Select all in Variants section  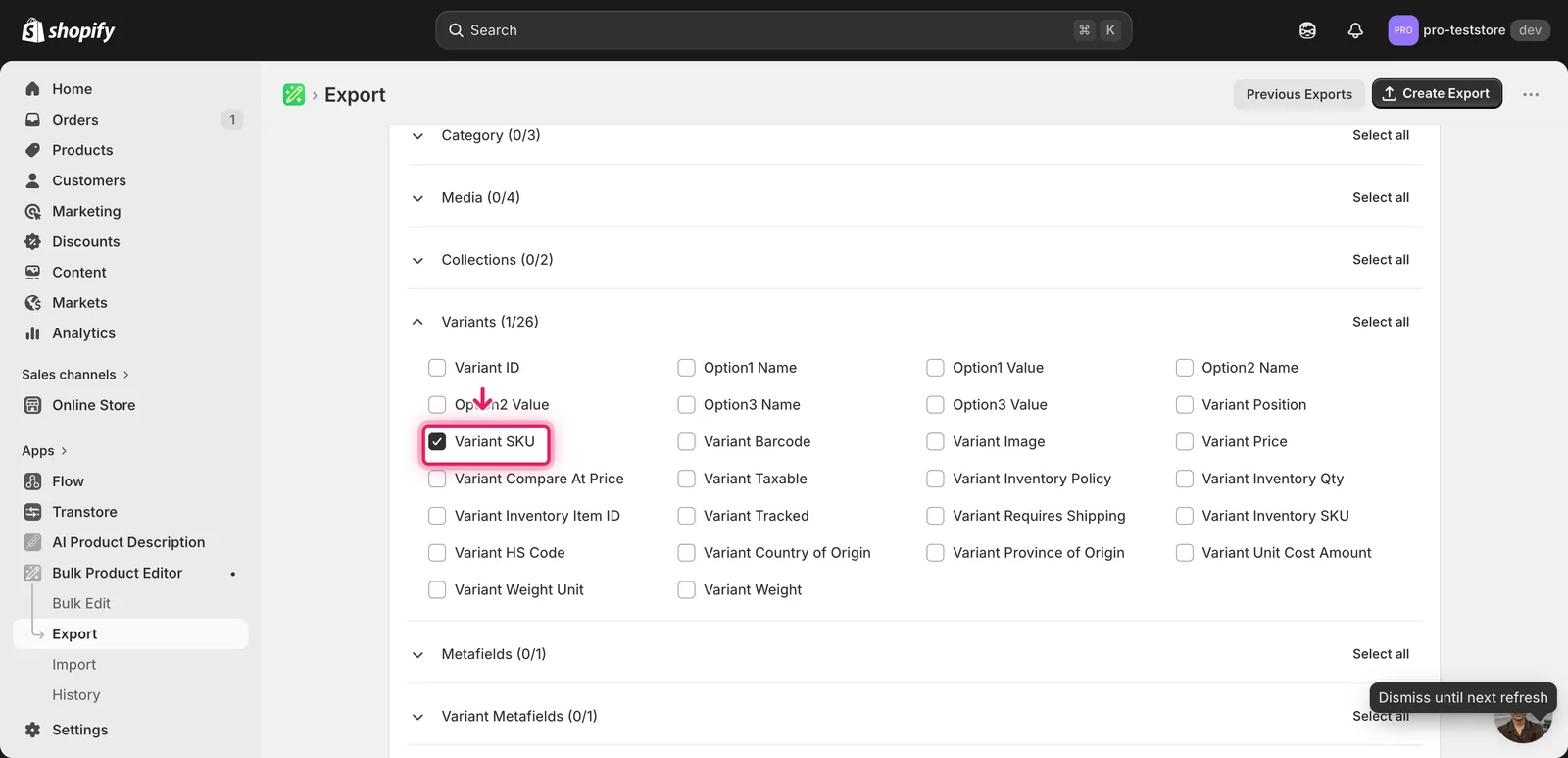click(1381, 322)
